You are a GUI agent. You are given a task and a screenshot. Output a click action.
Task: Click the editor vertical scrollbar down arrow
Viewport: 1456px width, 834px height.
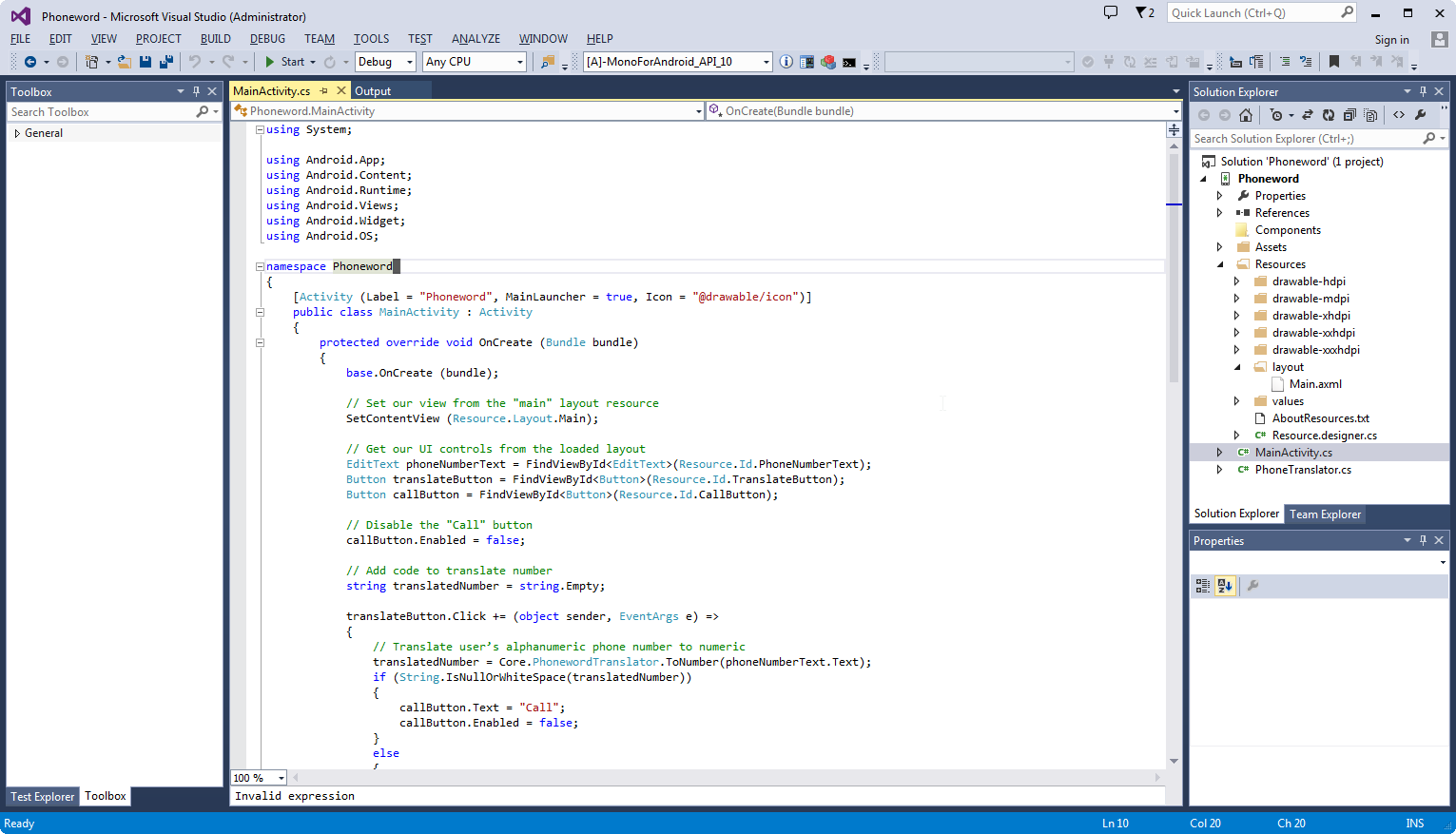[1174, 761]
